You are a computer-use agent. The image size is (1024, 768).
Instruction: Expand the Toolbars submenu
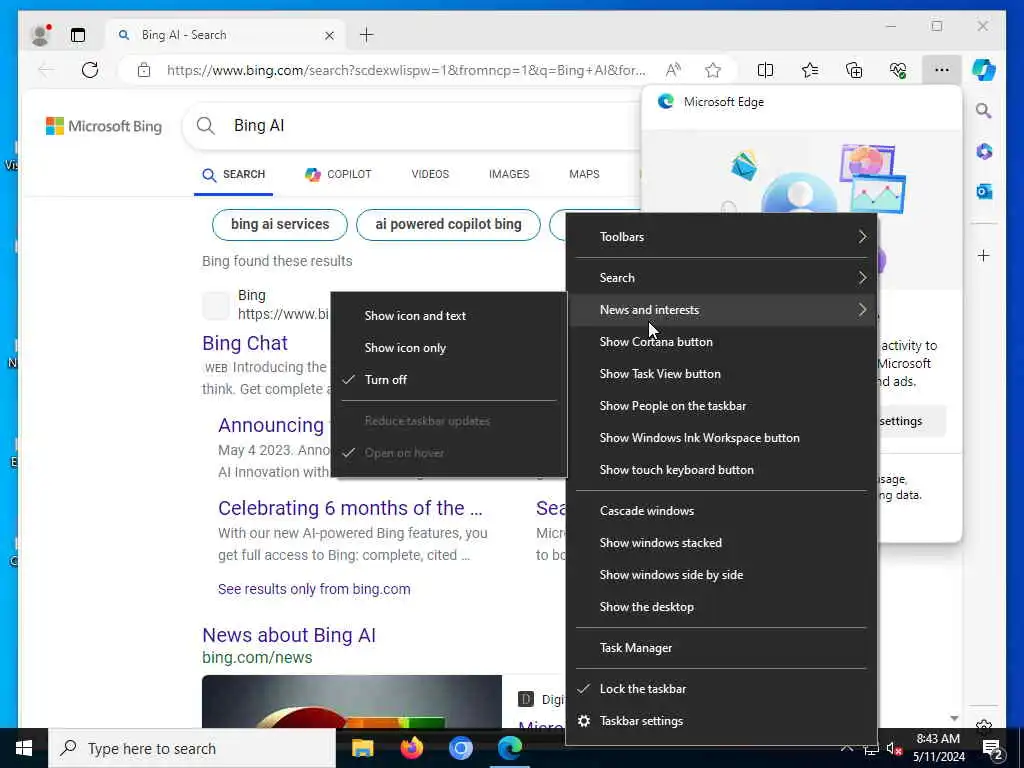(x=721, y=237)
